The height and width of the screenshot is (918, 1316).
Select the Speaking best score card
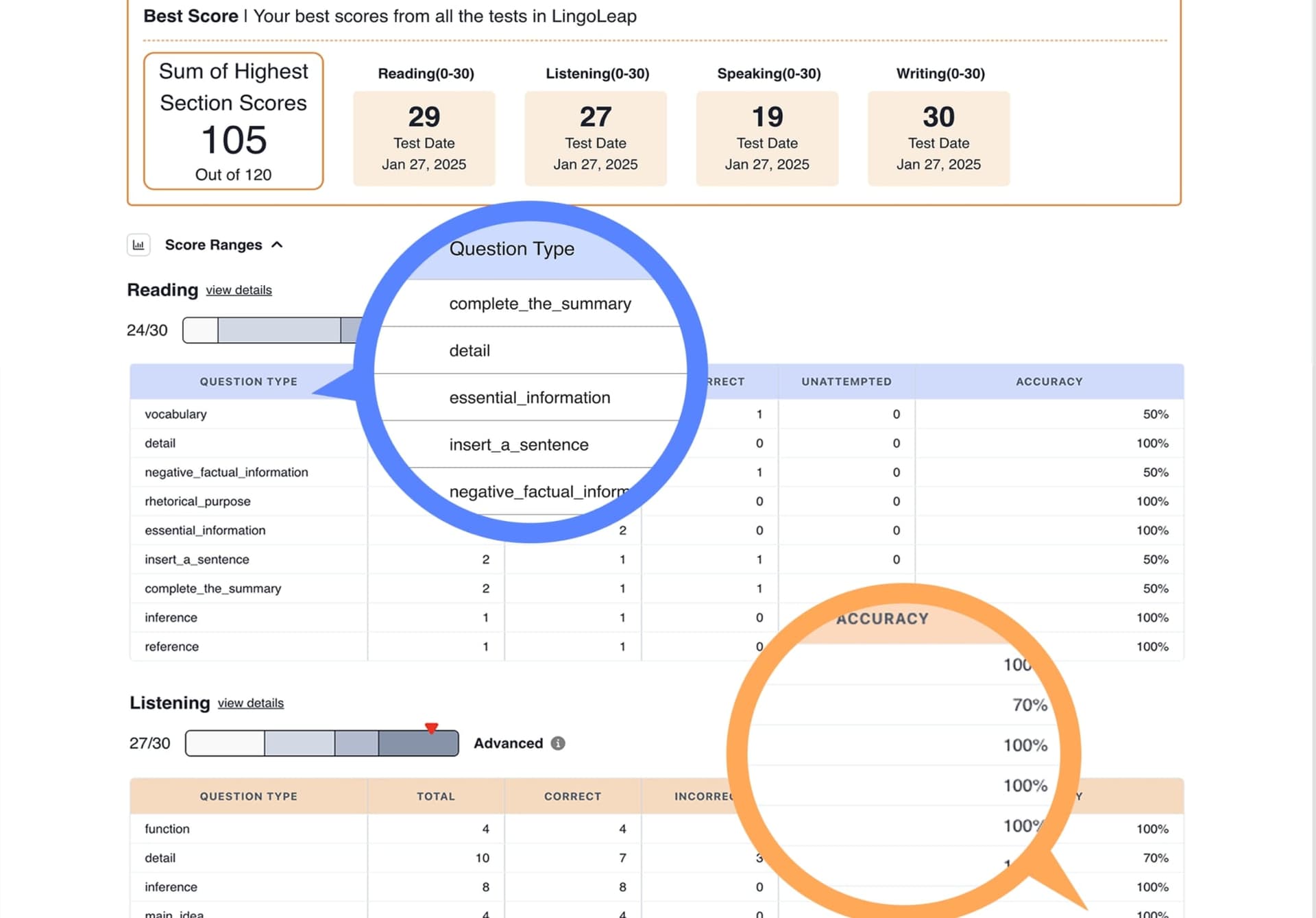click(766, 138)
